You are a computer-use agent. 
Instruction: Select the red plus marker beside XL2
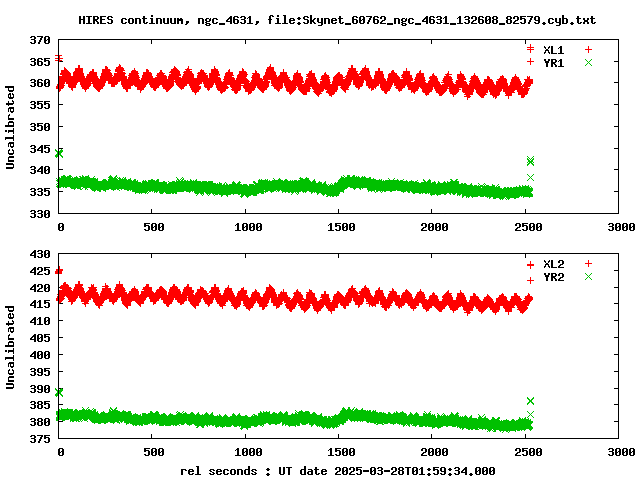click(588, 263)
